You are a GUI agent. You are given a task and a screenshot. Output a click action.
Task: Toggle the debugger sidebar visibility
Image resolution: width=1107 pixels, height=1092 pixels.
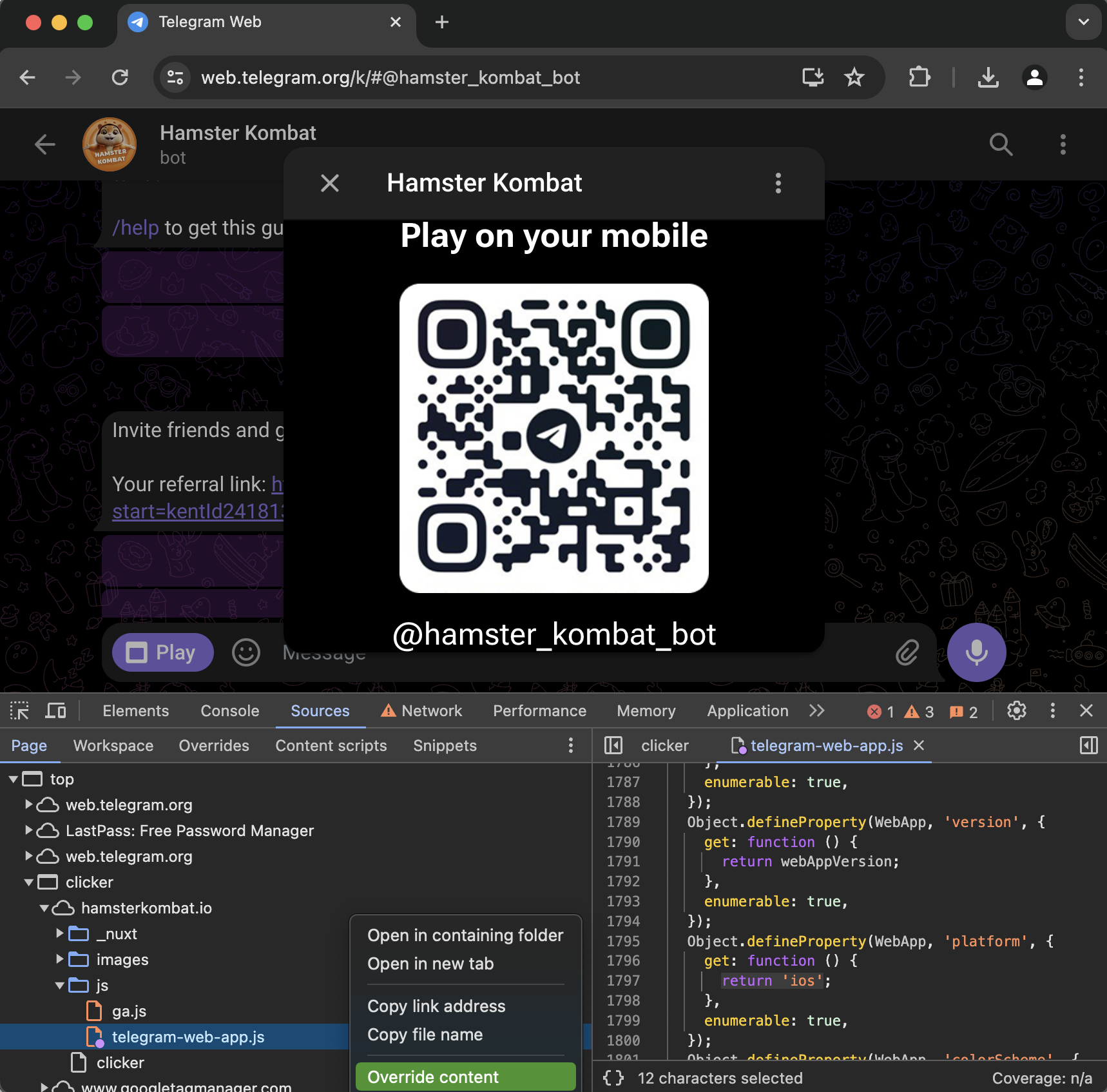pyautogui.click(x=1089, y=746)
